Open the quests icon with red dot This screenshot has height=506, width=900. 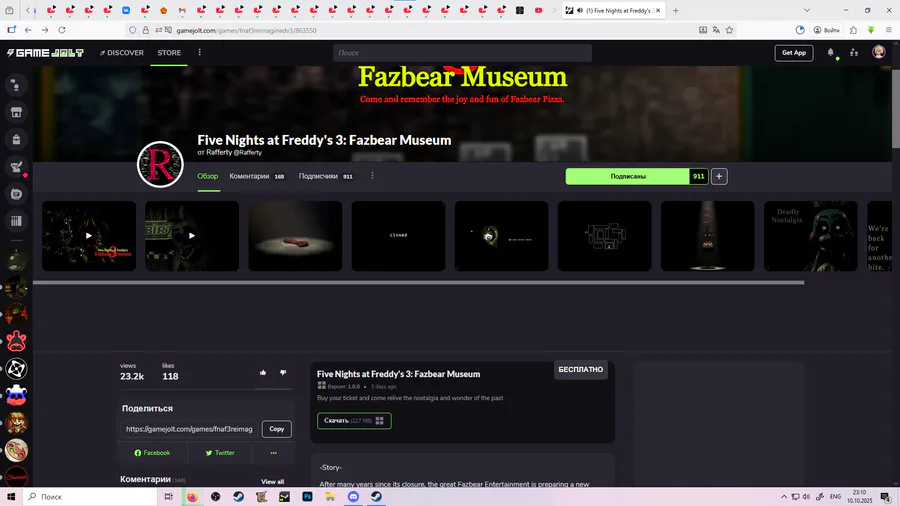[16, 167]
